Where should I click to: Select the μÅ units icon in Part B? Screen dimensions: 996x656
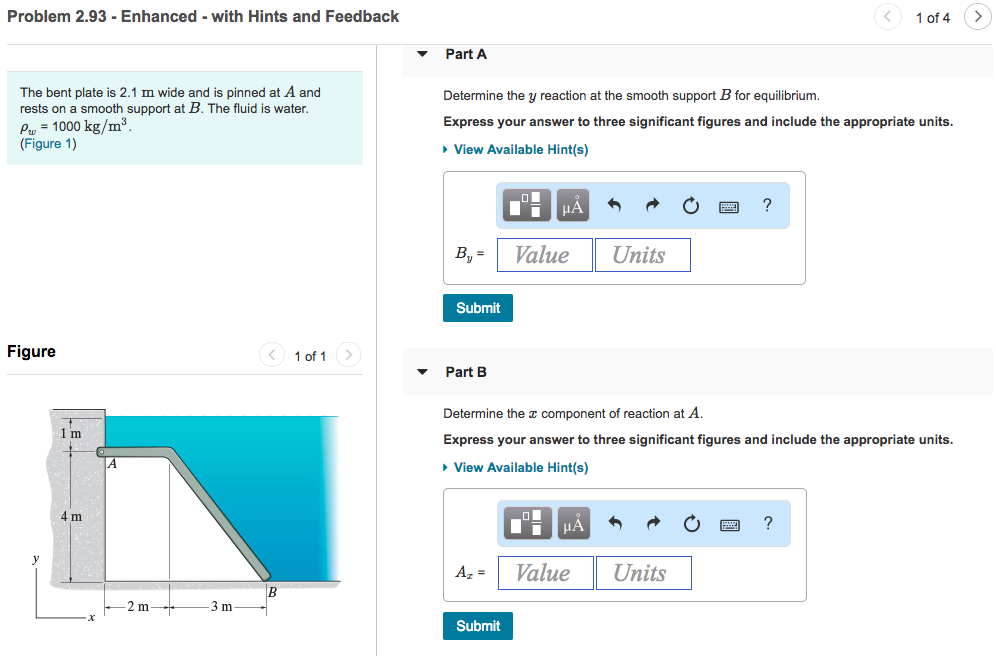tap(572, 523)
